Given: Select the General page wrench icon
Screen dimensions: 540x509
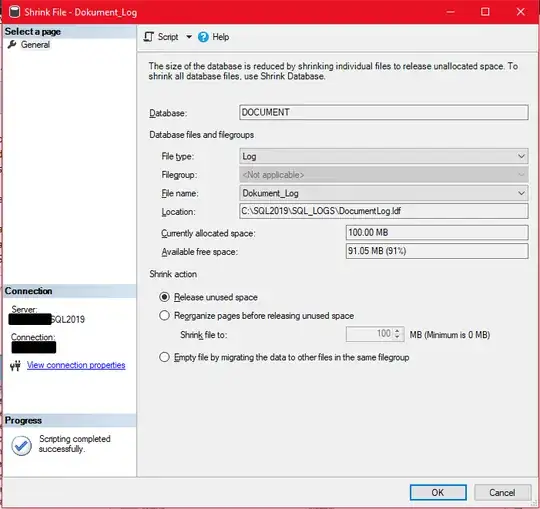Looking at the screenshot, I should click(x=12, y=44).
